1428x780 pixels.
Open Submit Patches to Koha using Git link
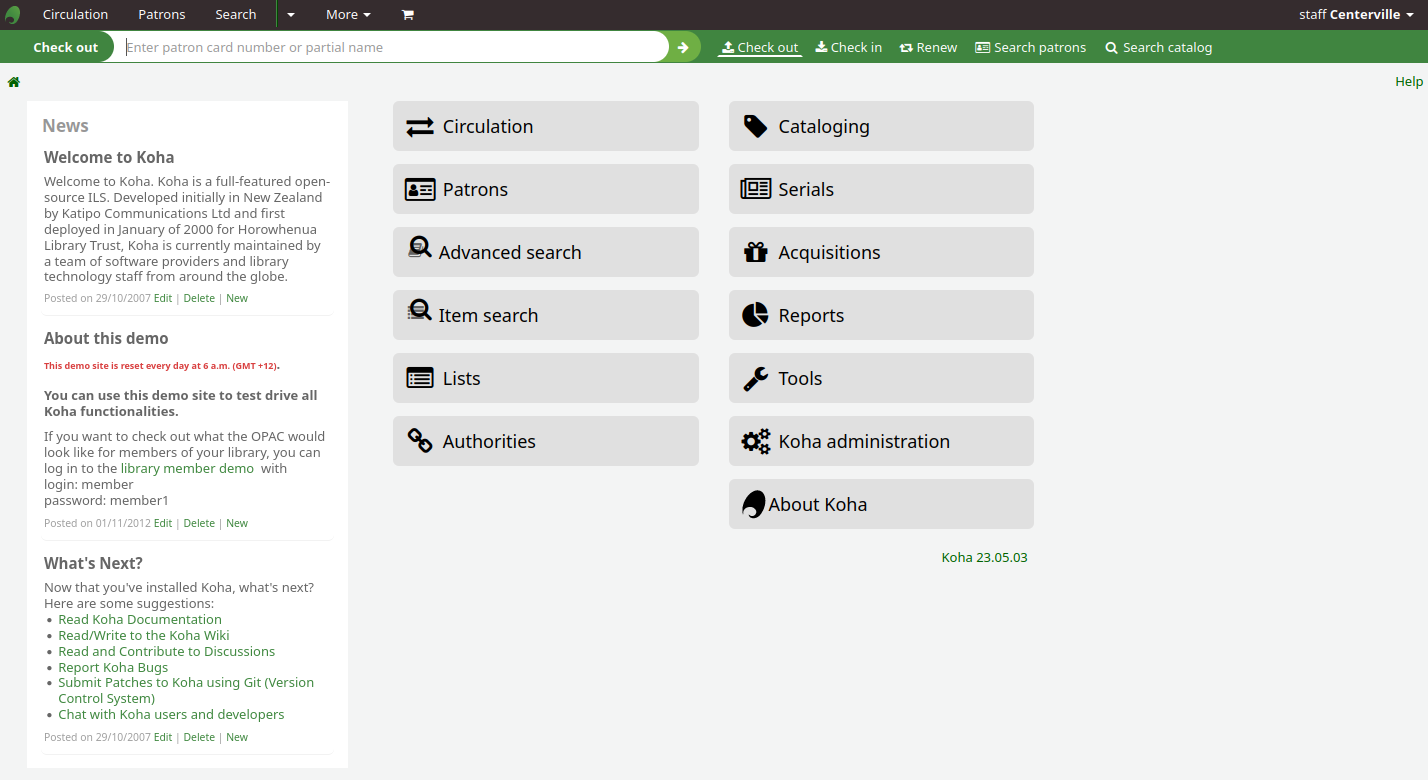(186, 690)
